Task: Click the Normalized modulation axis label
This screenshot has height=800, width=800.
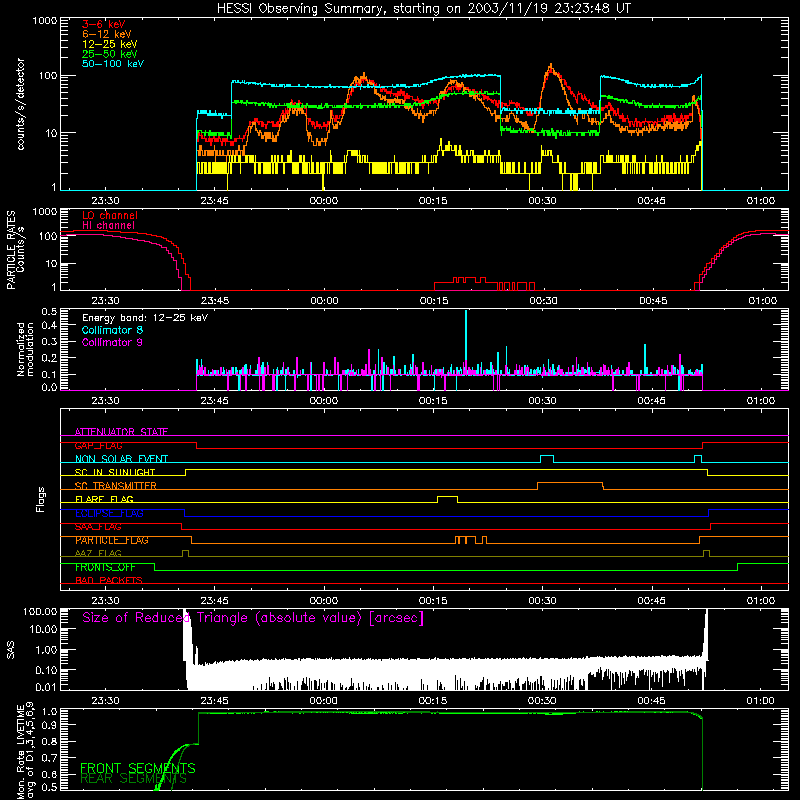Action: point(25,349)
